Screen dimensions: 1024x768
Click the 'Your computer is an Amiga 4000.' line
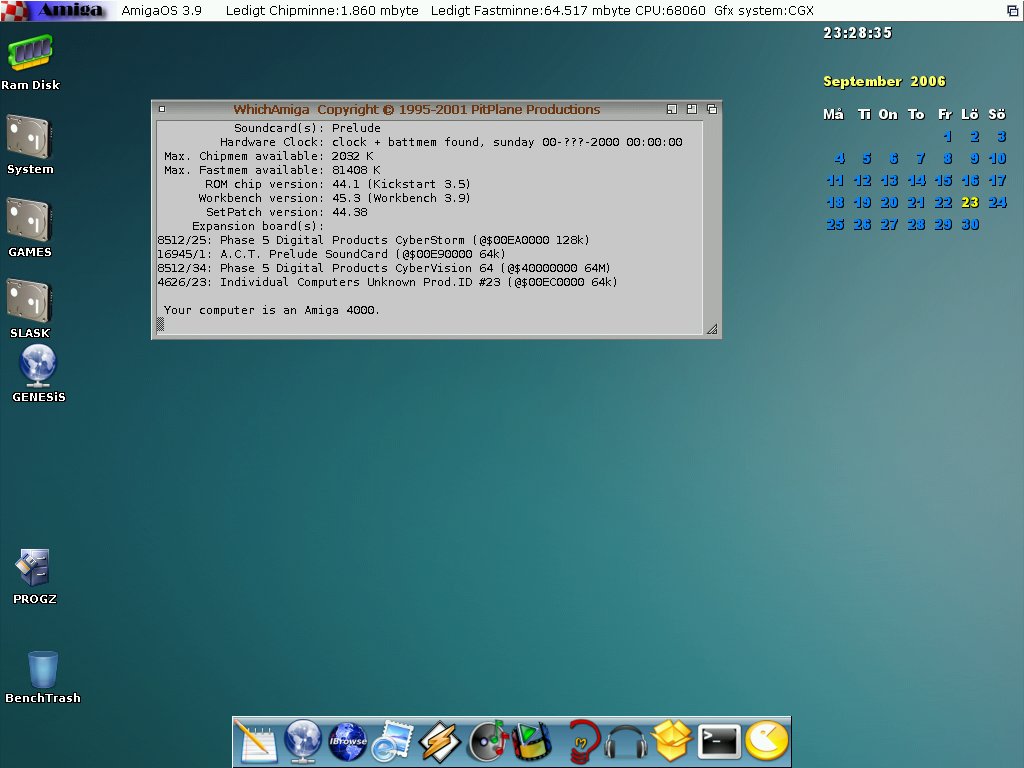point(271,310)
